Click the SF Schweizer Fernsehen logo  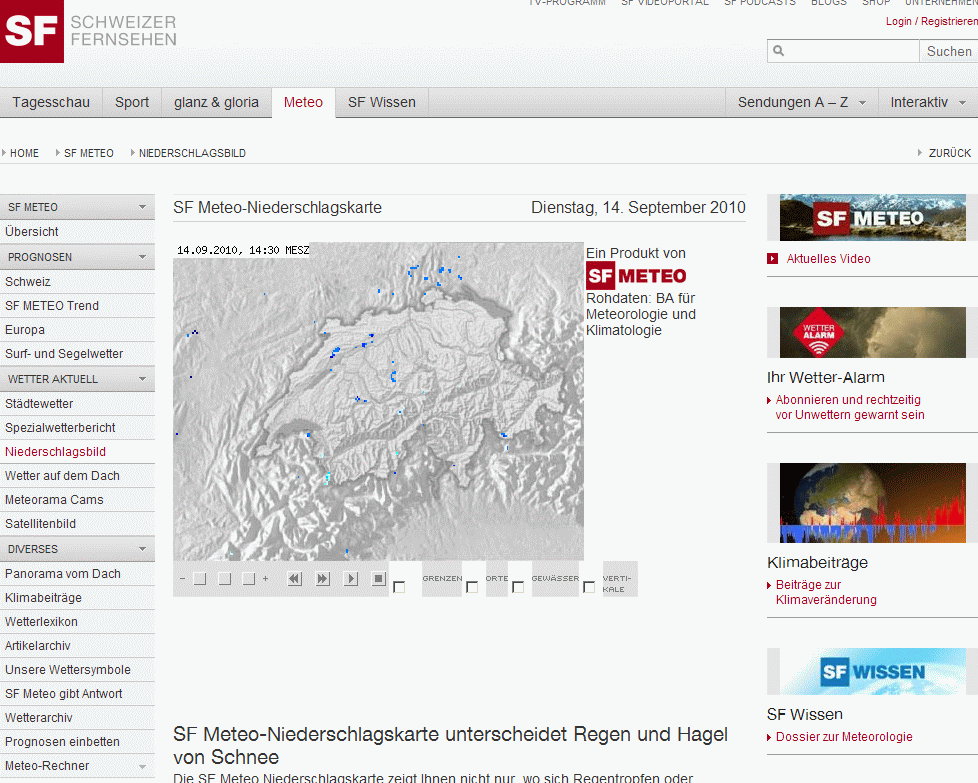(89, 31)
